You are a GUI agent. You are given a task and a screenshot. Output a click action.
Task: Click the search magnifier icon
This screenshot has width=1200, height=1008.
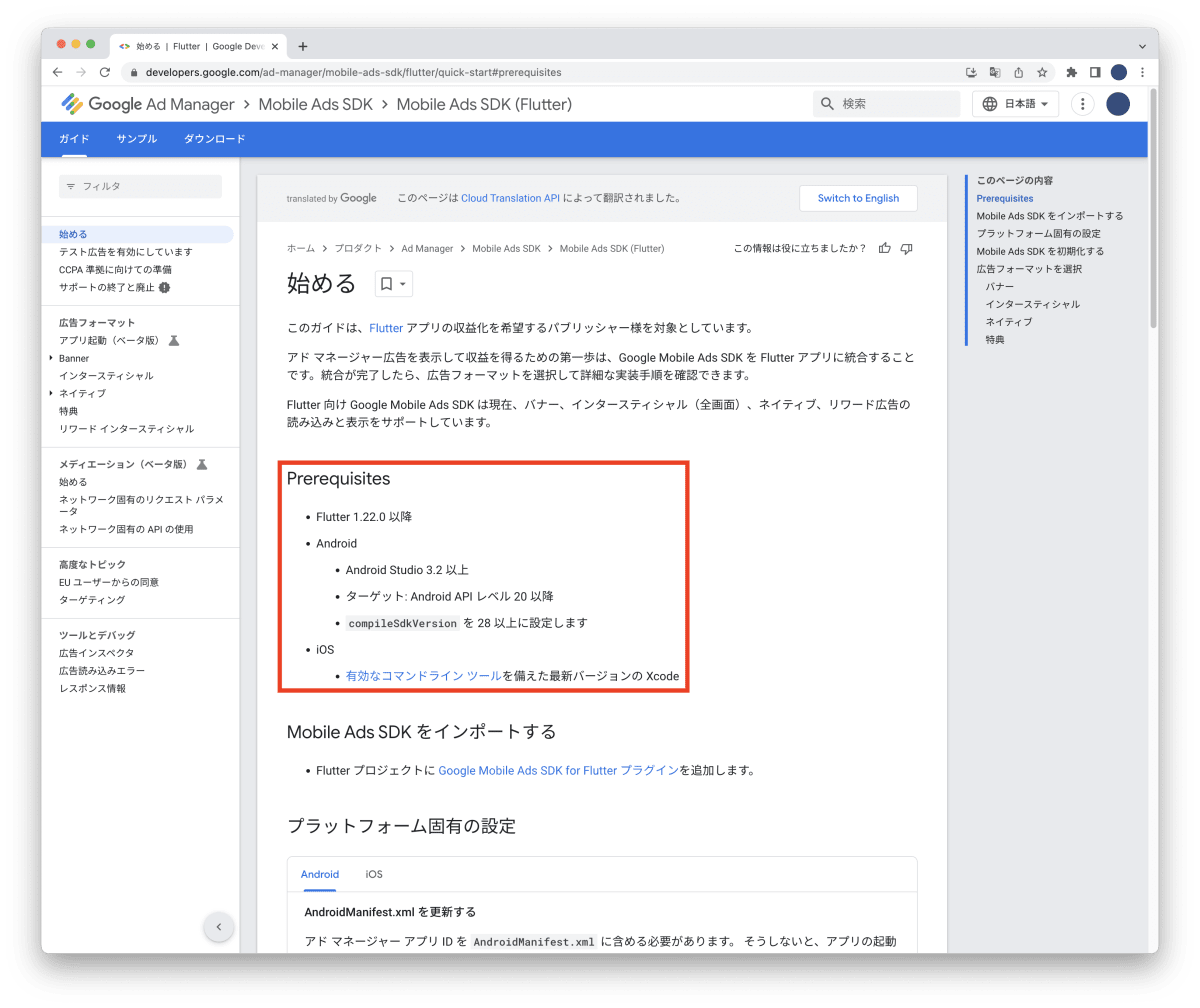tap(827, 104)
